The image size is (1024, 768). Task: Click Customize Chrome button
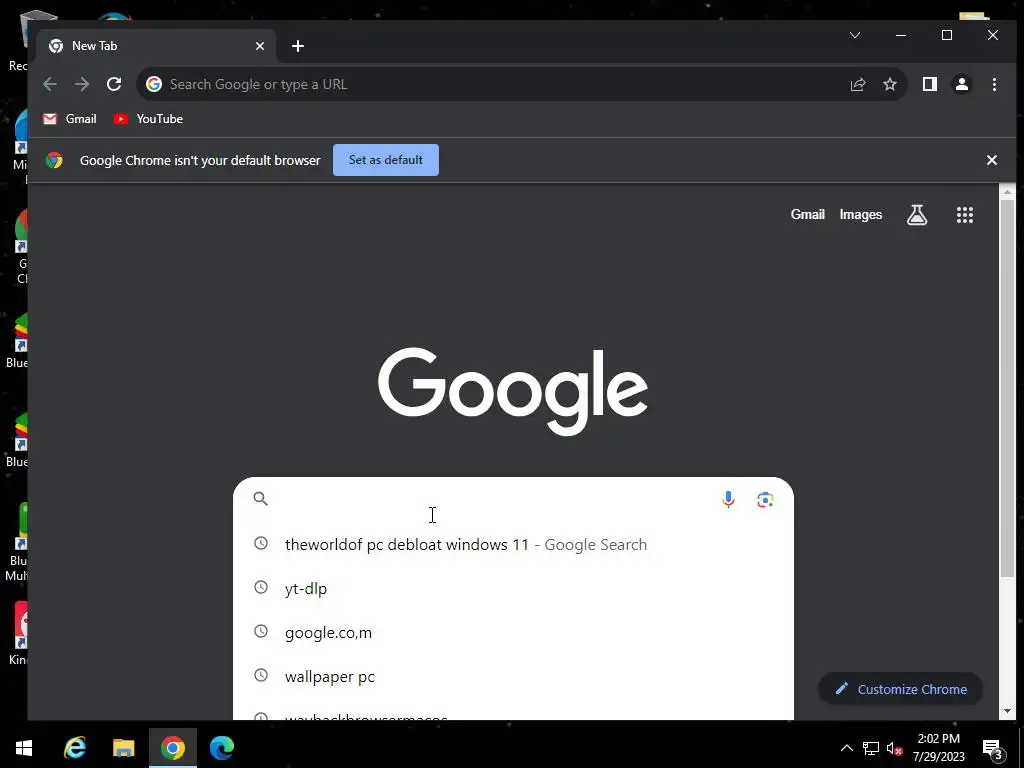coord(901,689)
